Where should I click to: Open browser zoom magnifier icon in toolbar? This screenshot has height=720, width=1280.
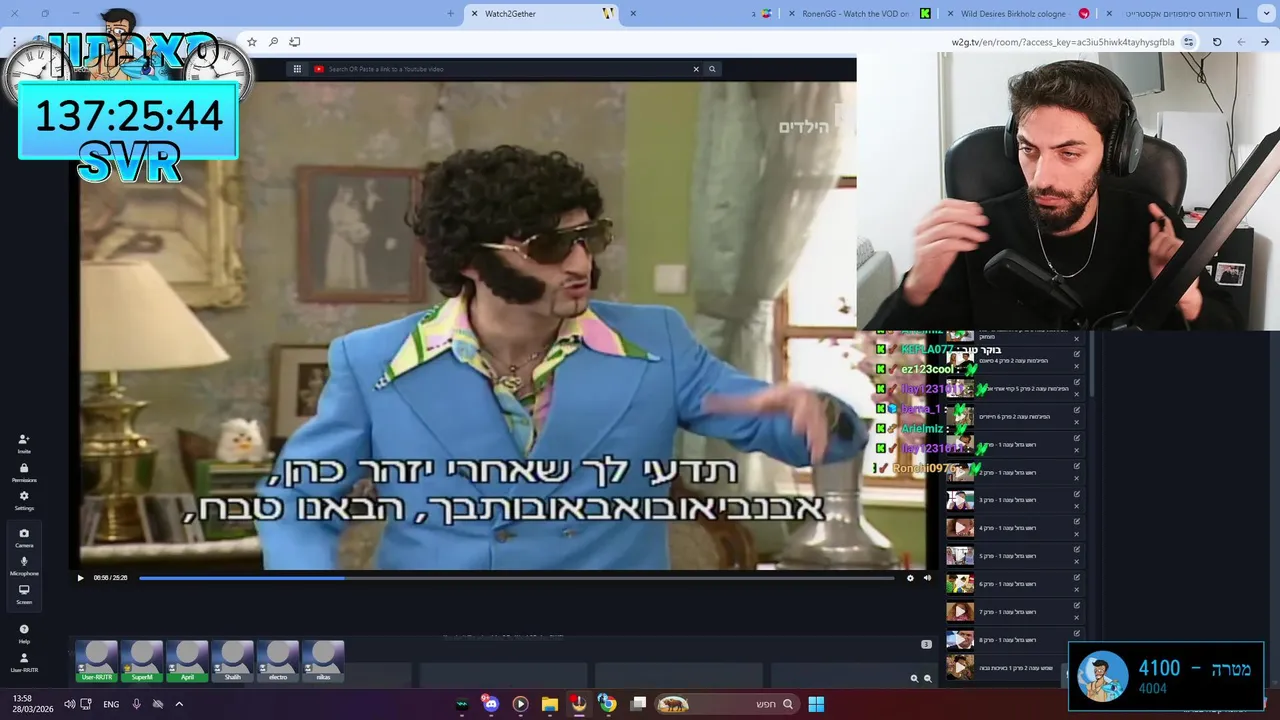tap(273, 42)
